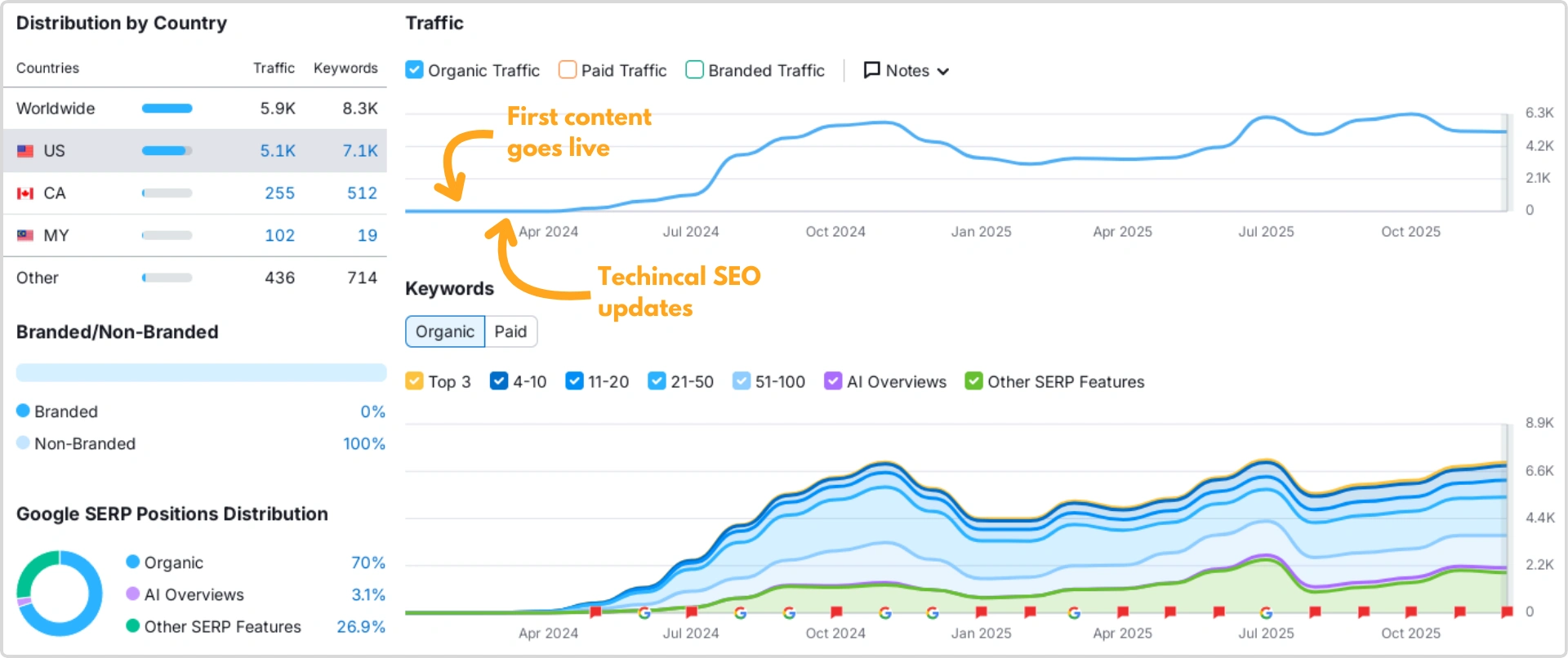Uncheck the Organic Traffic checkbox
1568x658 pixels.
(414, 70)
